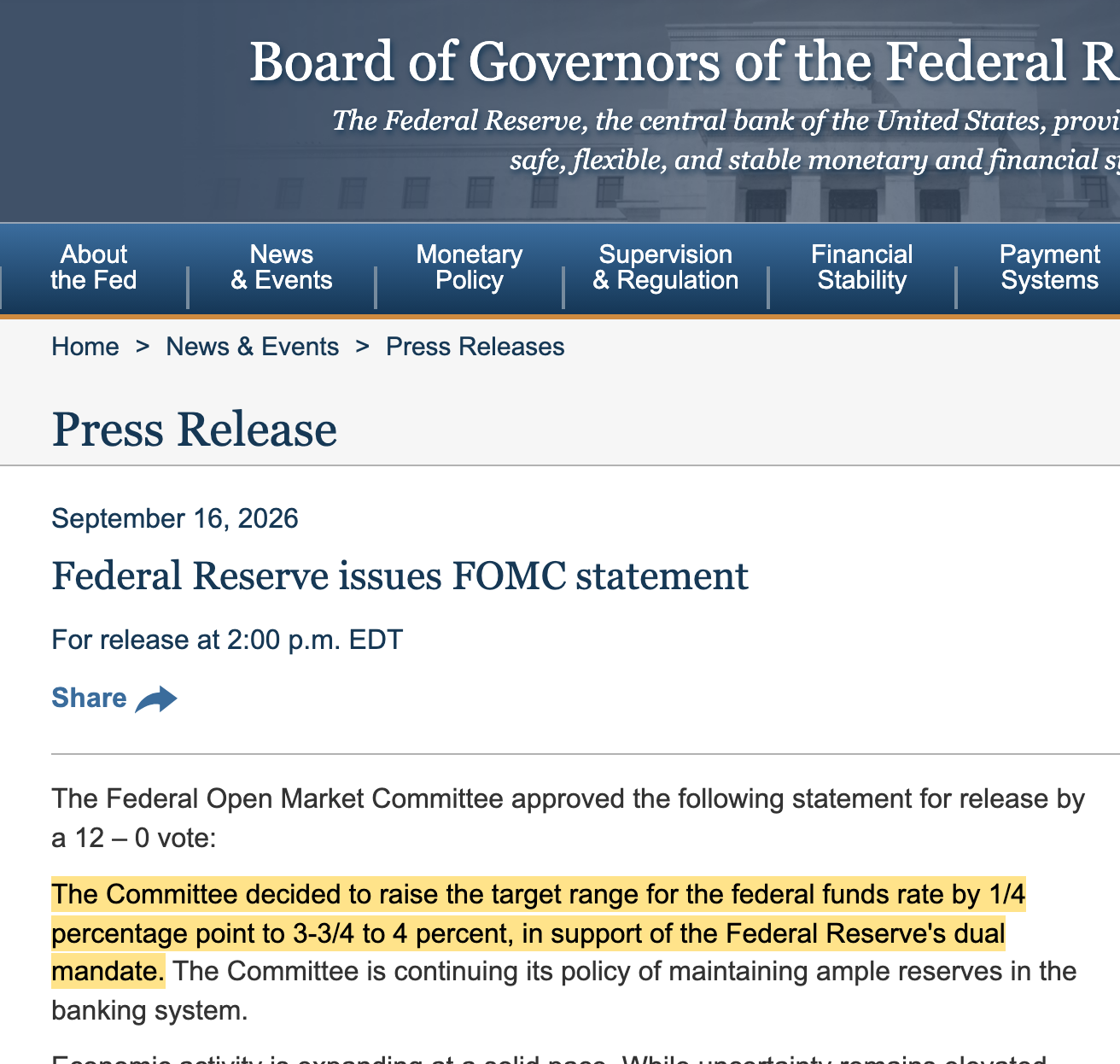Open the Monetary Policy menu
The width and height of the screenshot is (1120, 1064).
pos(470,267)
